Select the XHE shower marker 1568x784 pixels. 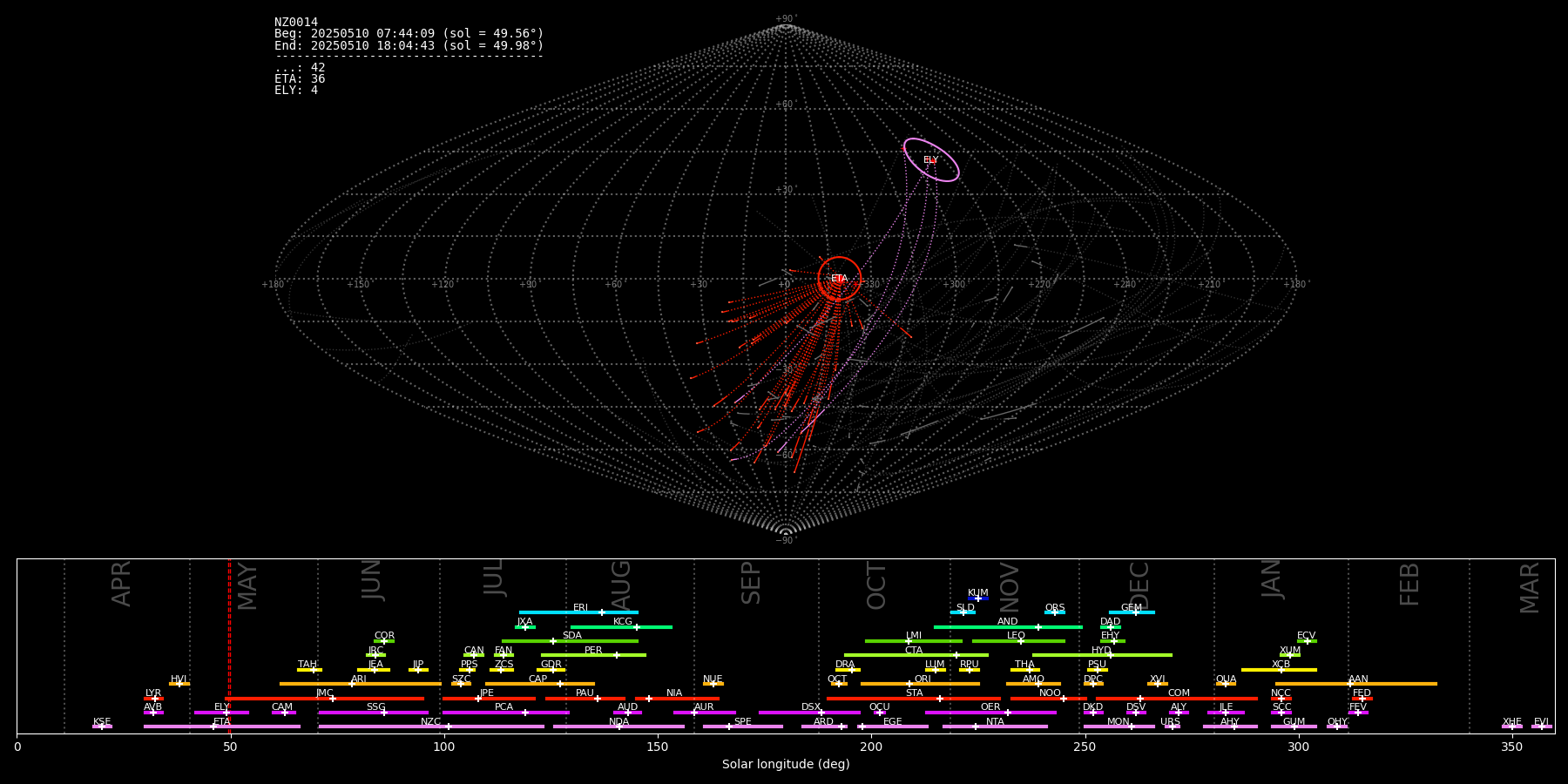point(1512,727)
